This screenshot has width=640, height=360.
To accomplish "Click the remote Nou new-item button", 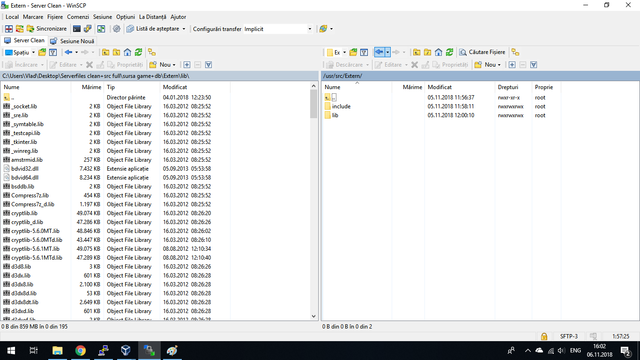I will pos(485,65).
